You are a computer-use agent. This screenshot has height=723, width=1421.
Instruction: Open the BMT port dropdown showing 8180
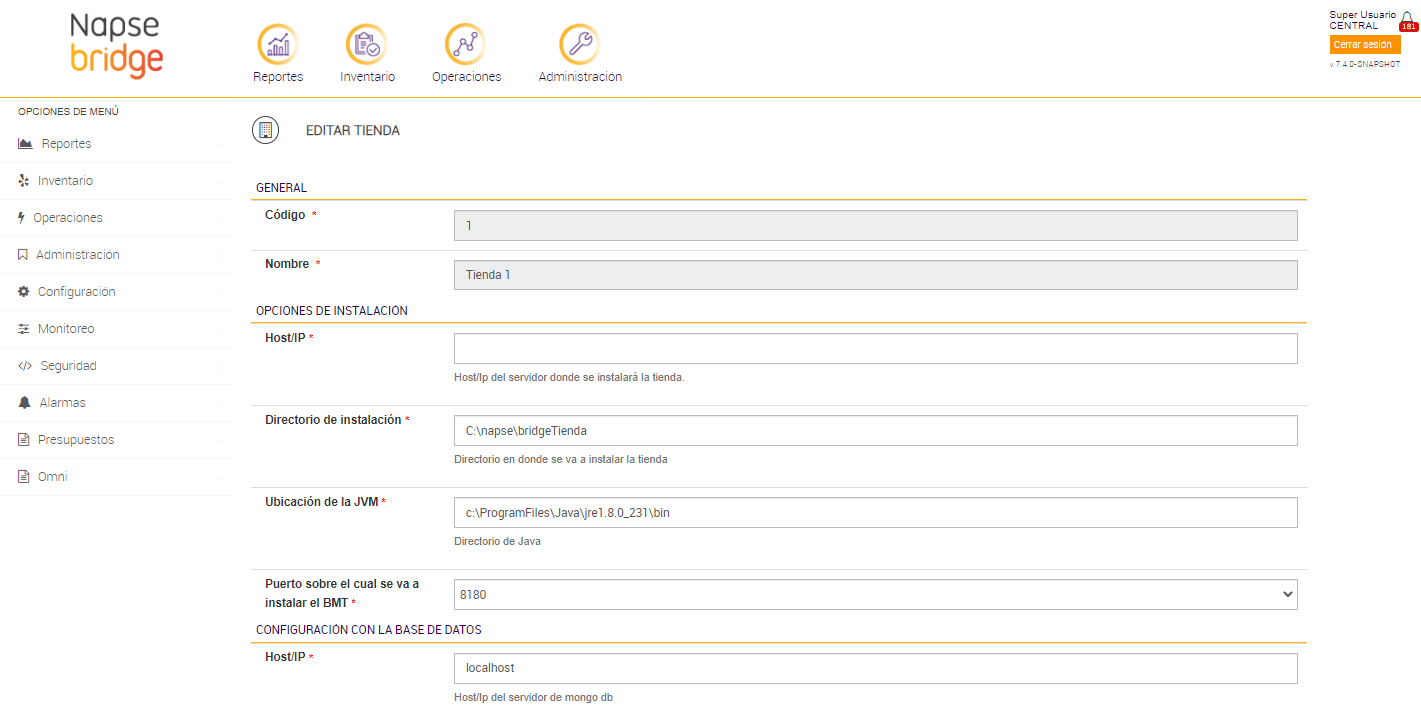point(875,594)
